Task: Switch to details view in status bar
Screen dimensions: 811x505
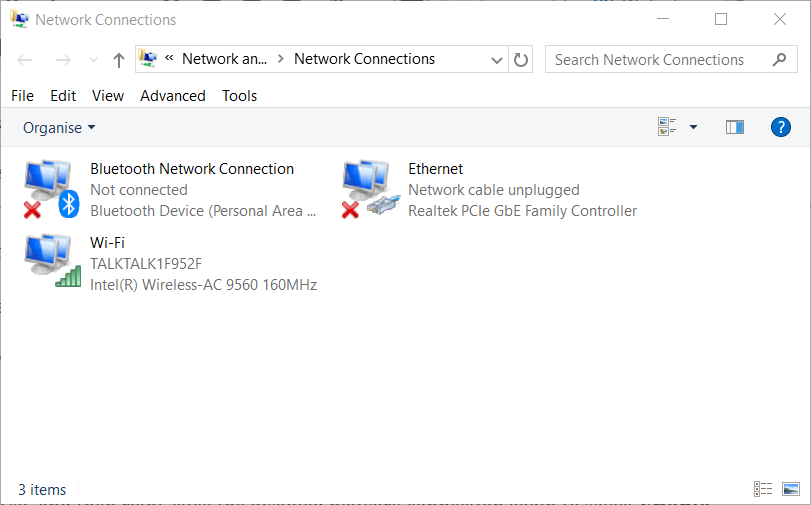Action: click(763, 489)
